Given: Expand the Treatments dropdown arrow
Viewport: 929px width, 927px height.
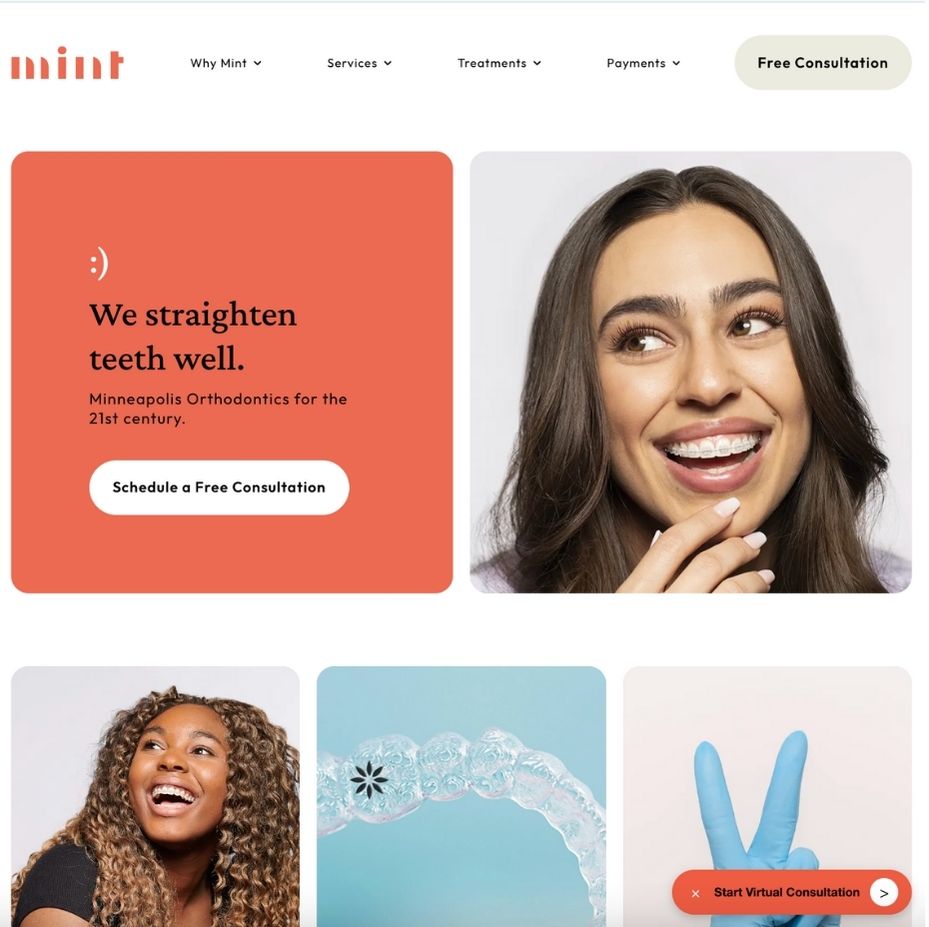Looking at the screenshot, I should 537,63.
